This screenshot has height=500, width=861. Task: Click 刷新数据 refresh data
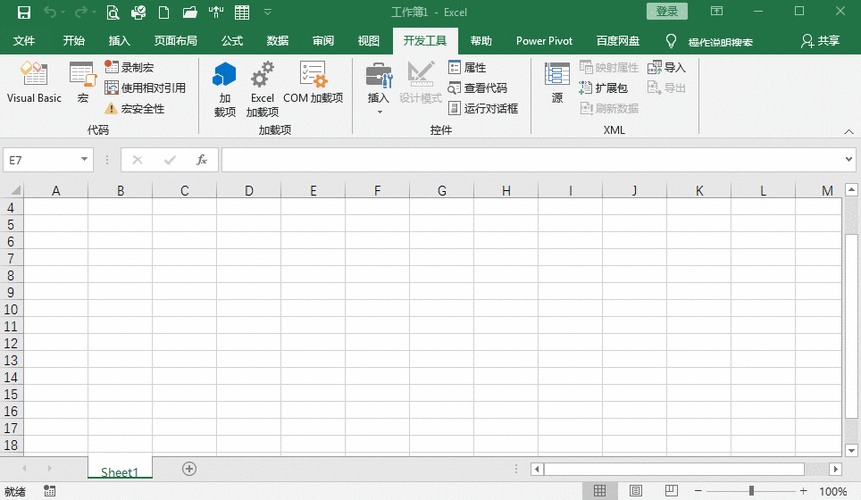click(609, 109)
